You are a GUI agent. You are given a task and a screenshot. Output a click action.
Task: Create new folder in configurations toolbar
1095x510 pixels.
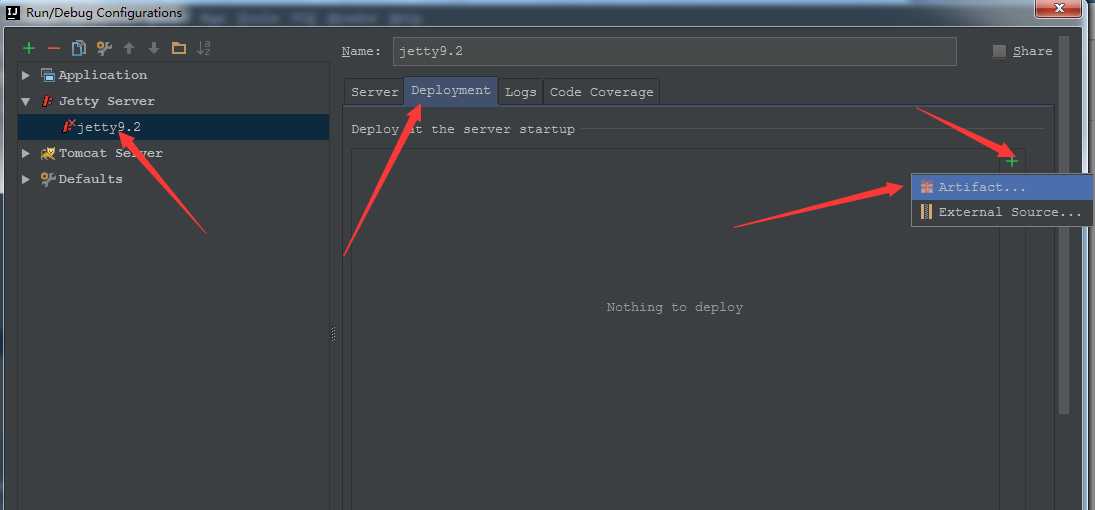coord(179,48)
